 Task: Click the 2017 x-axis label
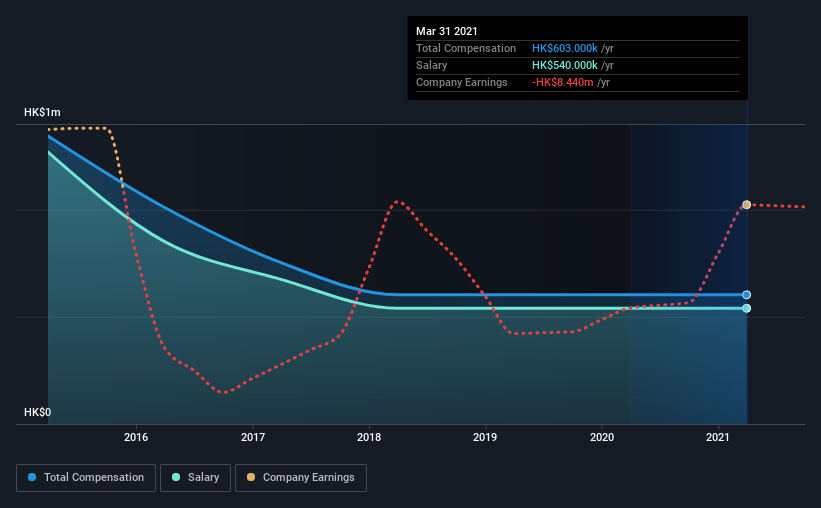pyautogui.click(x=253, y=437)
